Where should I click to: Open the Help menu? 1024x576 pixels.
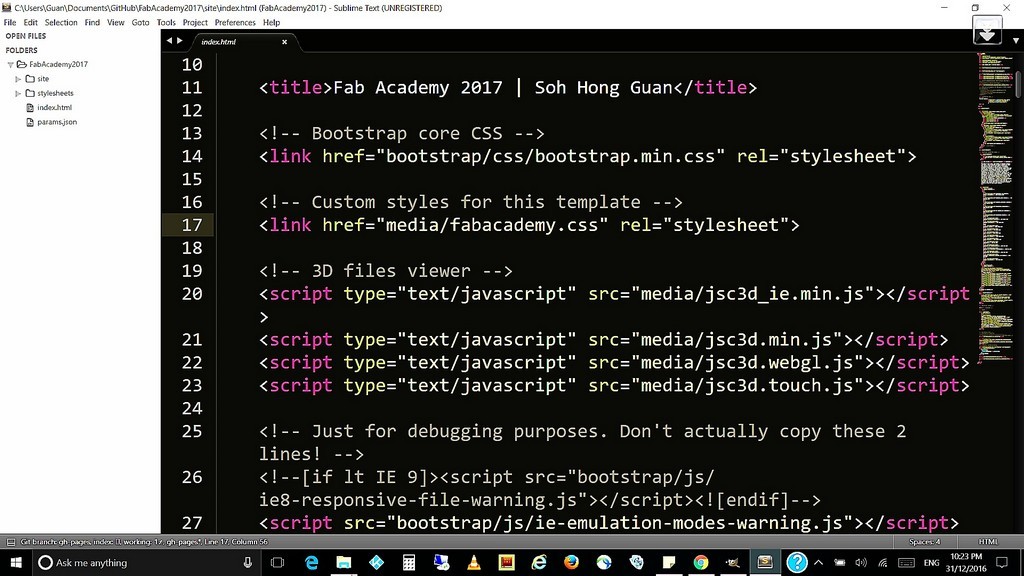(x=271, y=22)
